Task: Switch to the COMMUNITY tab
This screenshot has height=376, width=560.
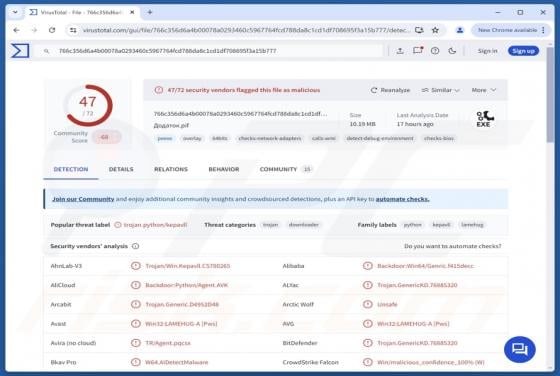Action: (x=285, y=169)
